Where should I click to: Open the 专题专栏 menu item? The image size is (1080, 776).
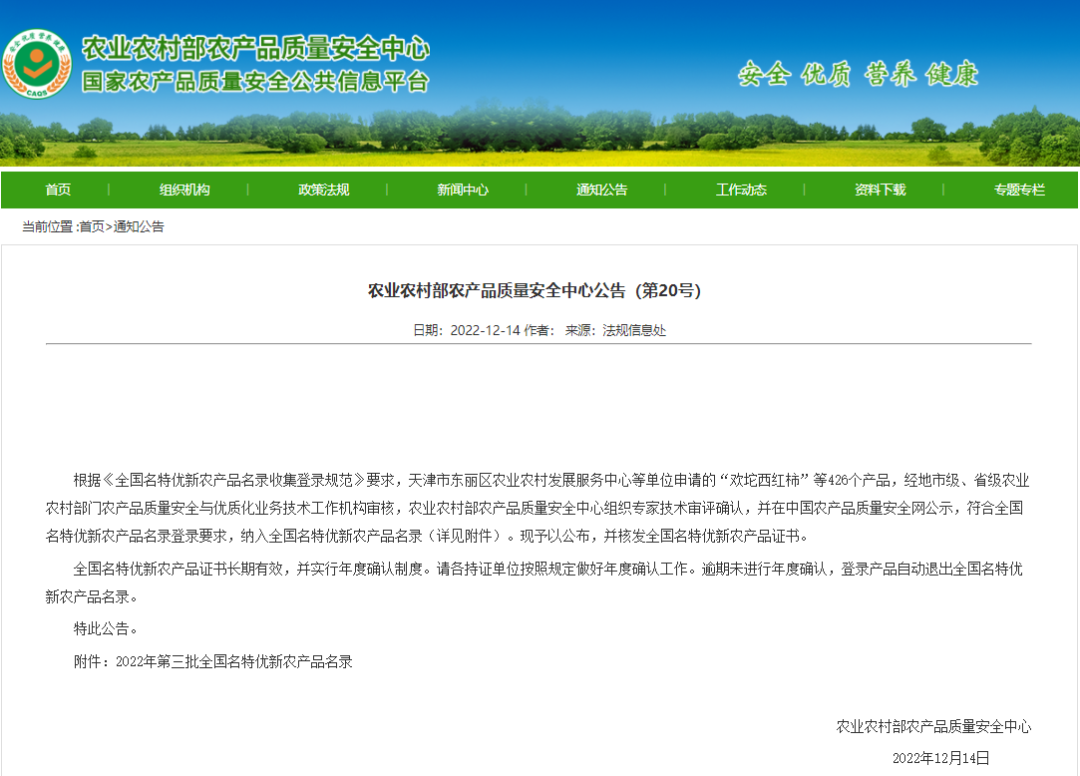click(x=1019, y=190)
